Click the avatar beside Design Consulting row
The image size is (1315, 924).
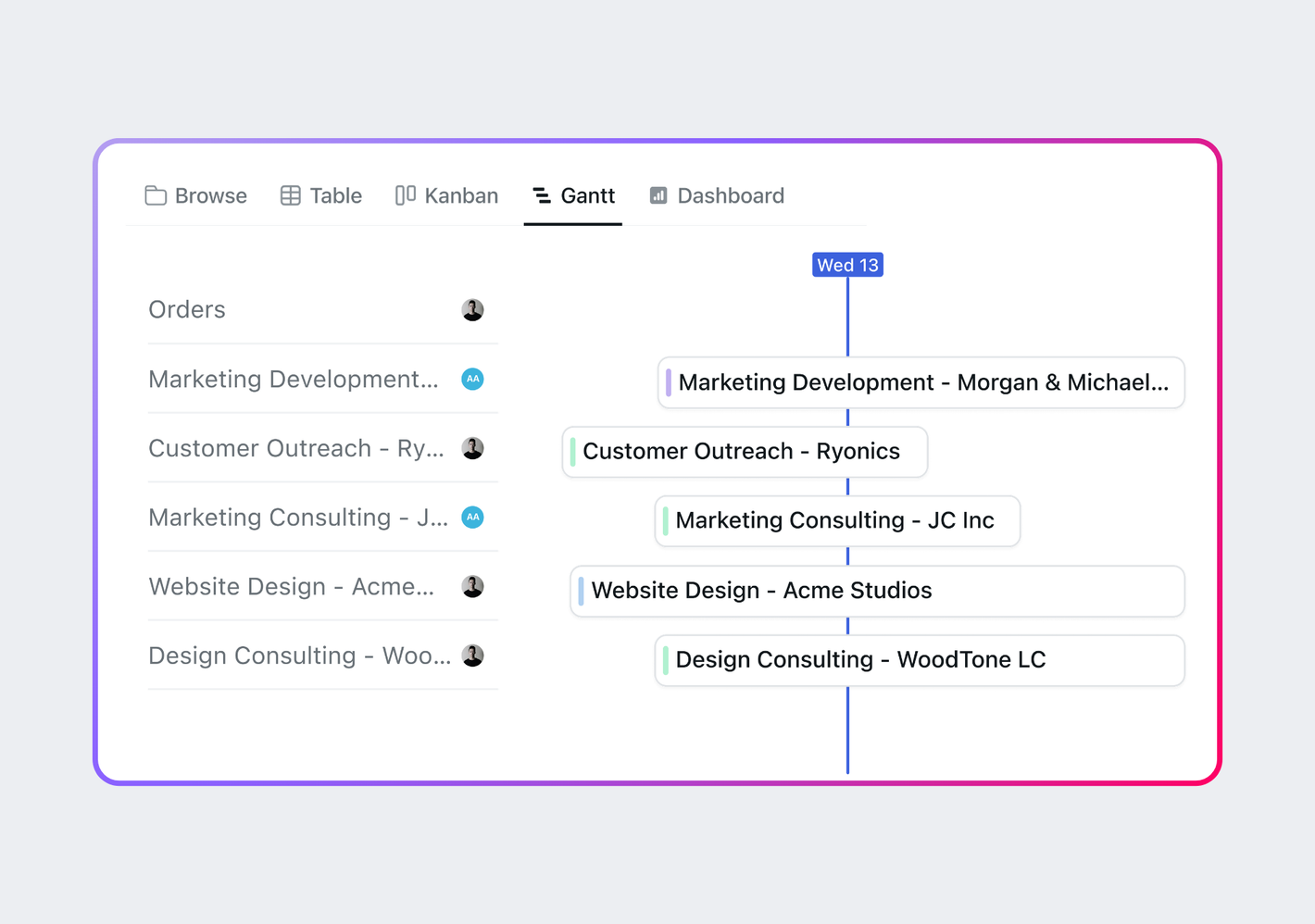click(472, 656)
